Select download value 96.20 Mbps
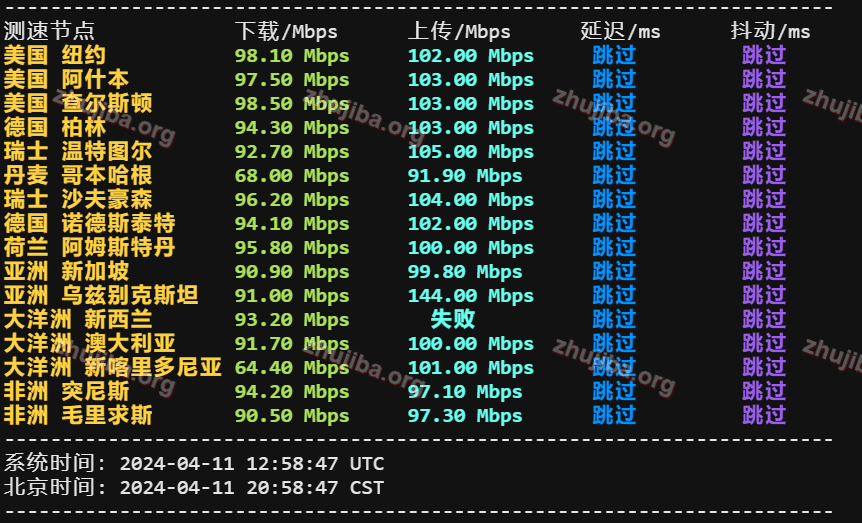 click(292, 200)
